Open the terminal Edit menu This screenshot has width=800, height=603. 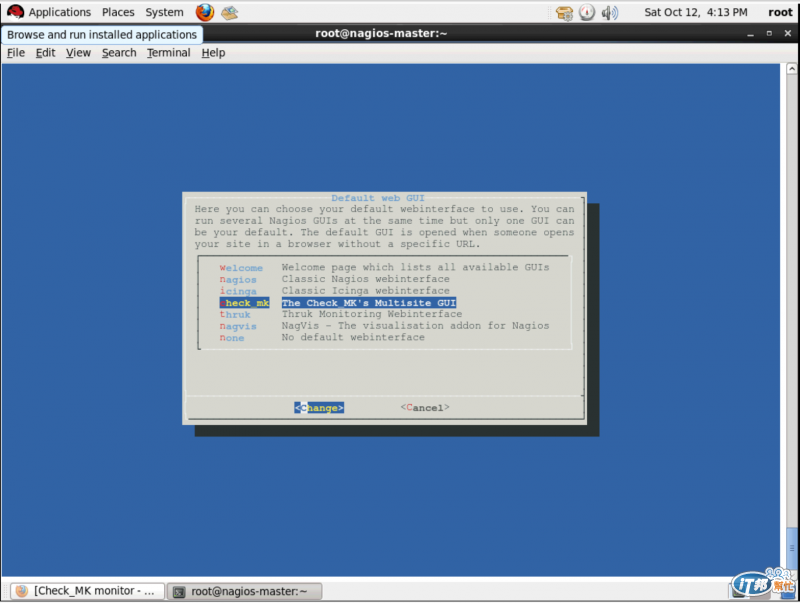pyautogui.click(x=45, y=53)
